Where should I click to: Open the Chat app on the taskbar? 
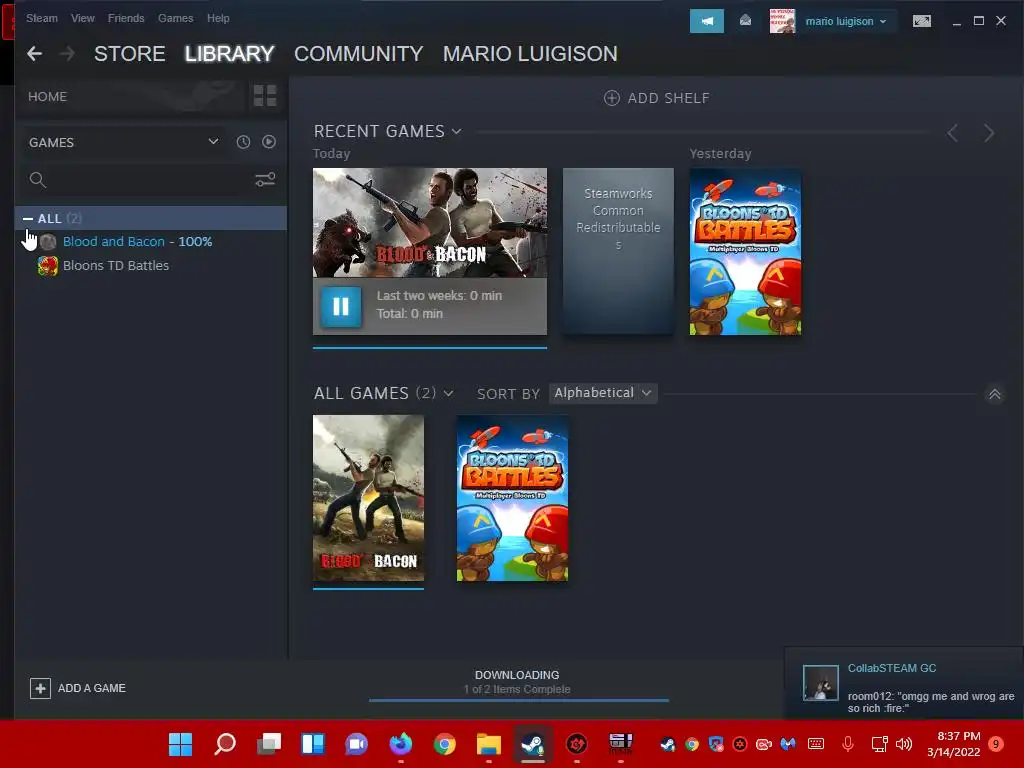coord(357,744)
